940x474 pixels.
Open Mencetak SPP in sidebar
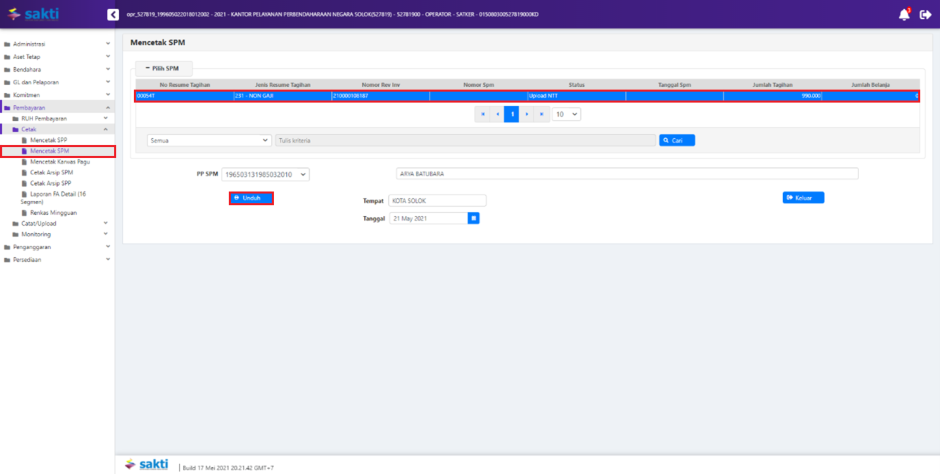(x=50, y=140)
